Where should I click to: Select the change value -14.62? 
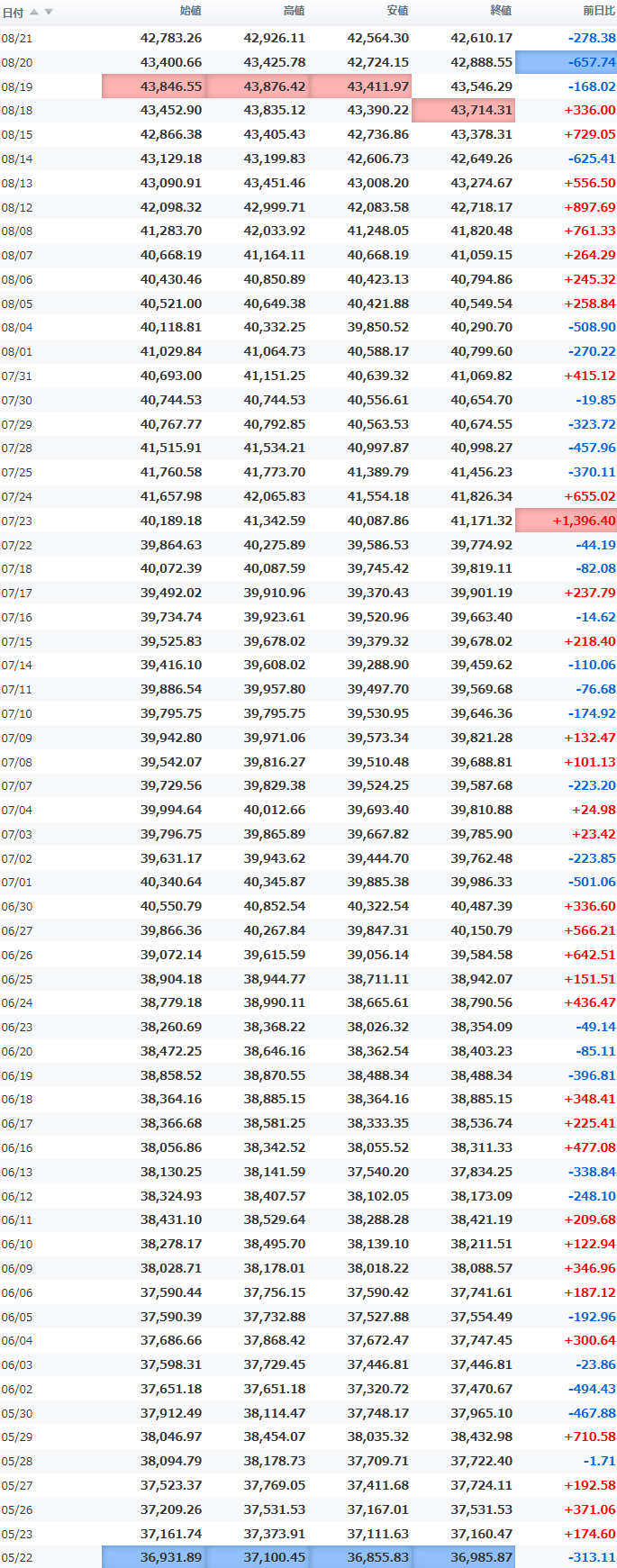coord(596,617)
